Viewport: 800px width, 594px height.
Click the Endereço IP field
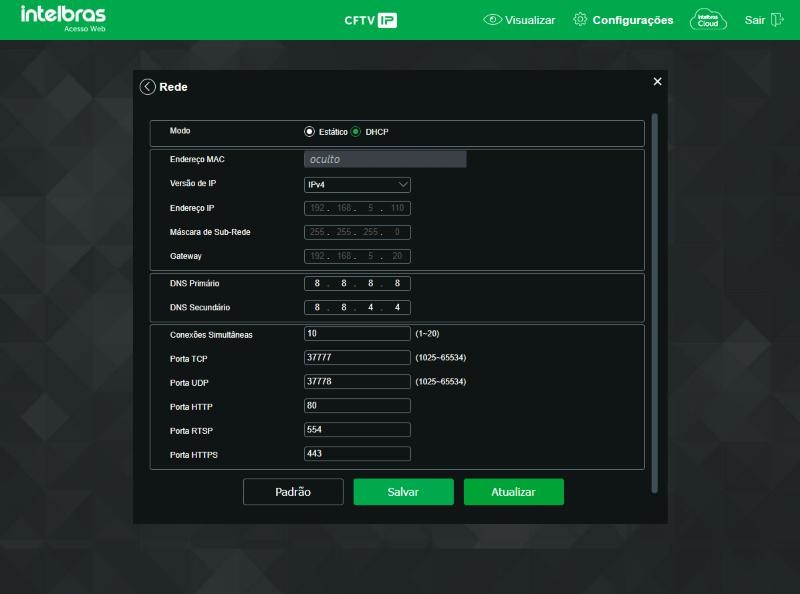pos(357,208)
